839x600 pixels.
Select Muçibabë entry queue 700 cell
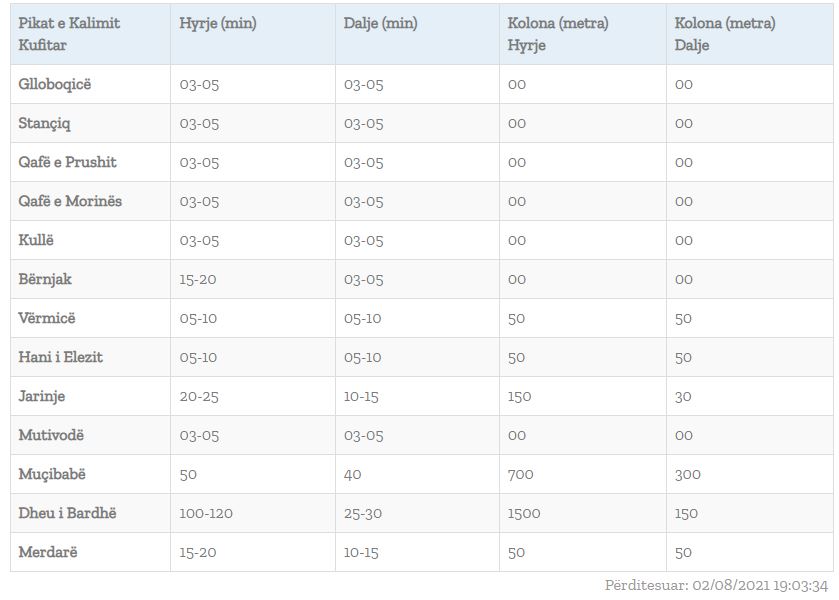click(x=520, y=474)
